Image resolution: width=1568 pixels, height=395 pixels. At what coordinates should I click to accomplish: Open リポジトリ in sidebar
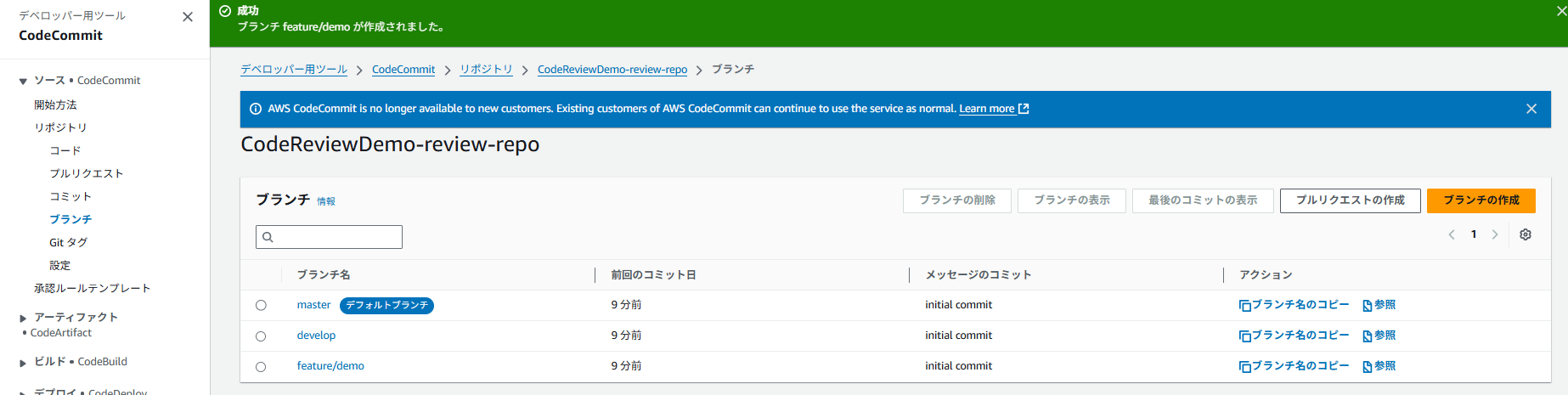tap(60, 127)
